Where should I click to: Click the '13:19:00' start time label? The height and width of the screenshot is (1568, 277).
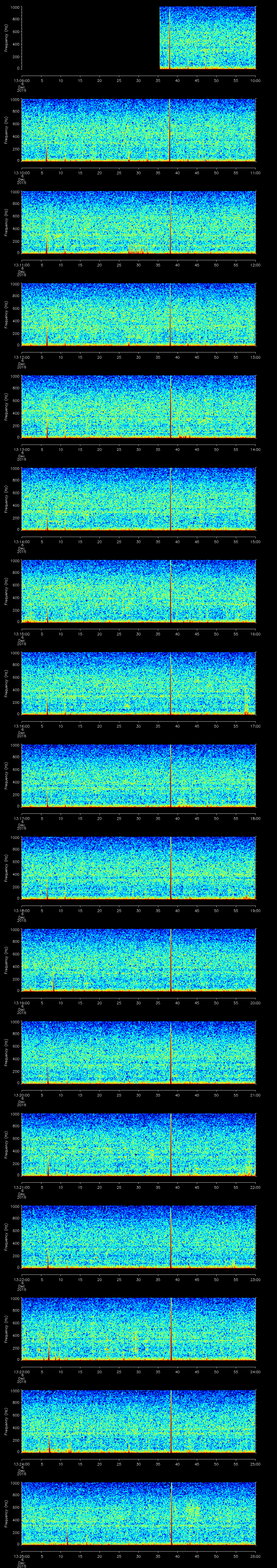(x=21, y=1003)
